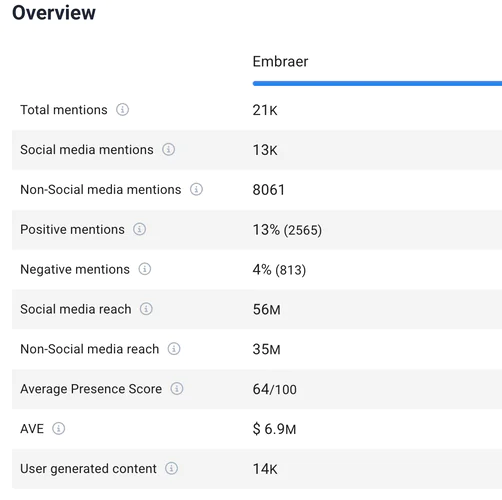Click info icon beside Total mentions
This screenshot has height=500, width=502.
[122, 109]
